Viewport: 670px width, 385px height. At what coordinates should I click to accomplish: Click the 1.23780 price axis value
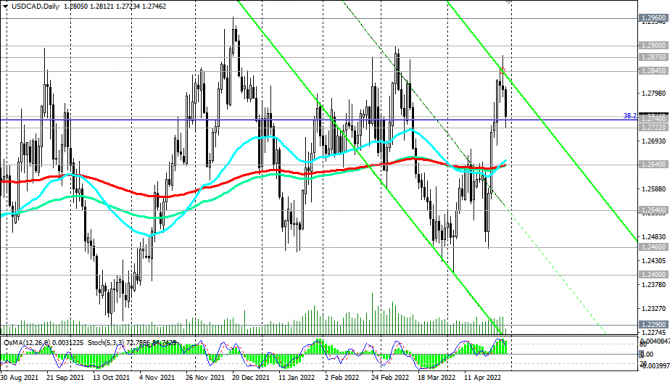654,285
